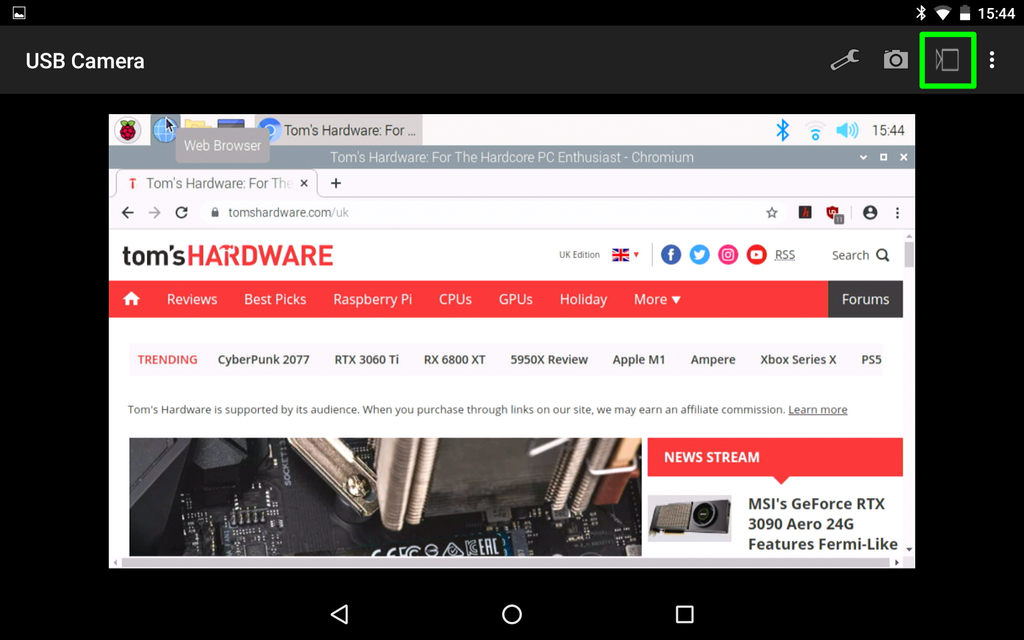Launch the Web Browser globe icon
This screenshot has width=1024, height=640.
click(x=163, y=130)
